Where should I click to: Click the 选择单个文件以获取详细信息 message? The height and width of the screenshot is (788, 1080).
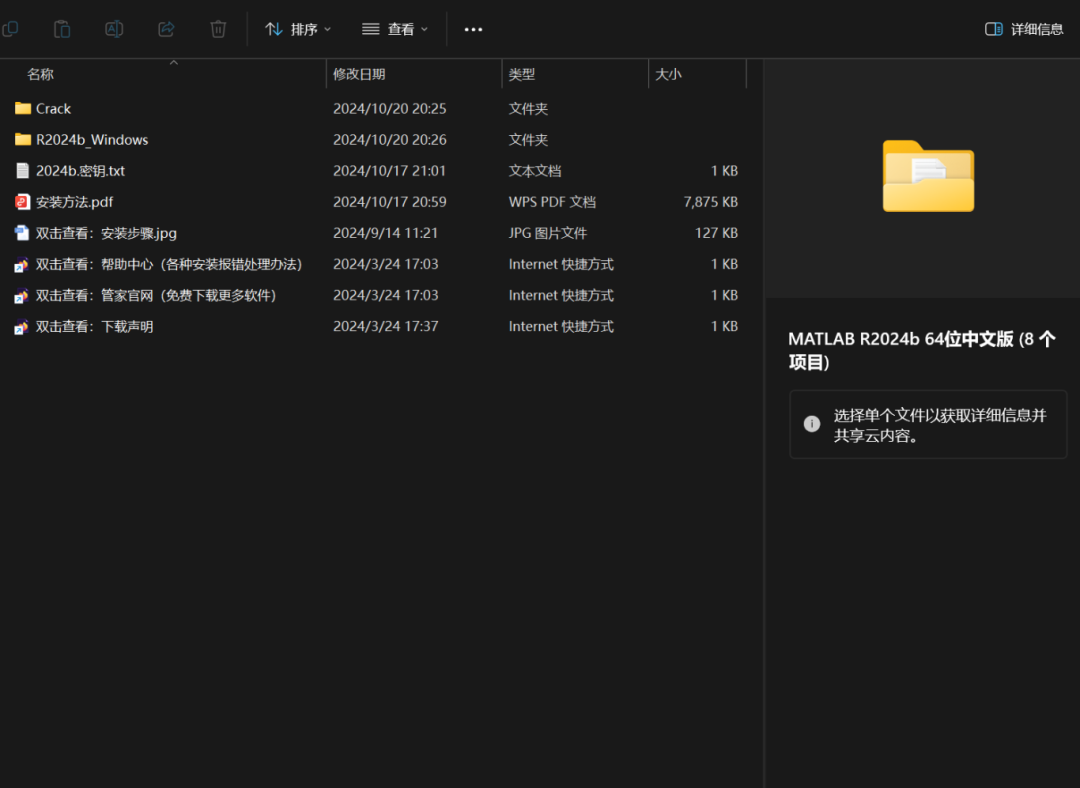[x=940, y=425]
